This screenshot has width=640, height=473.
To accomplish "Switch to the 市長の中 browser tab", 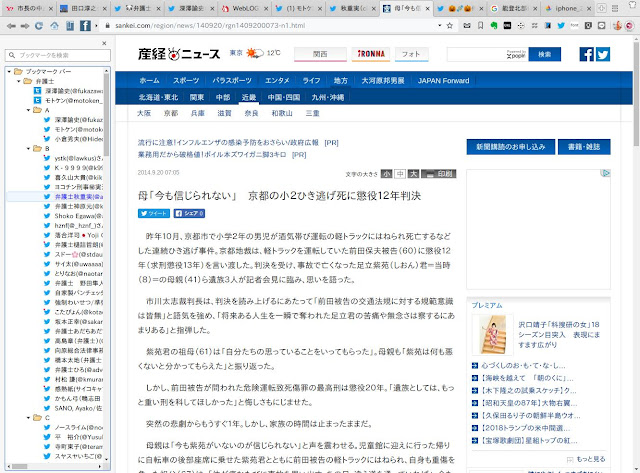I will pos(29,8).
